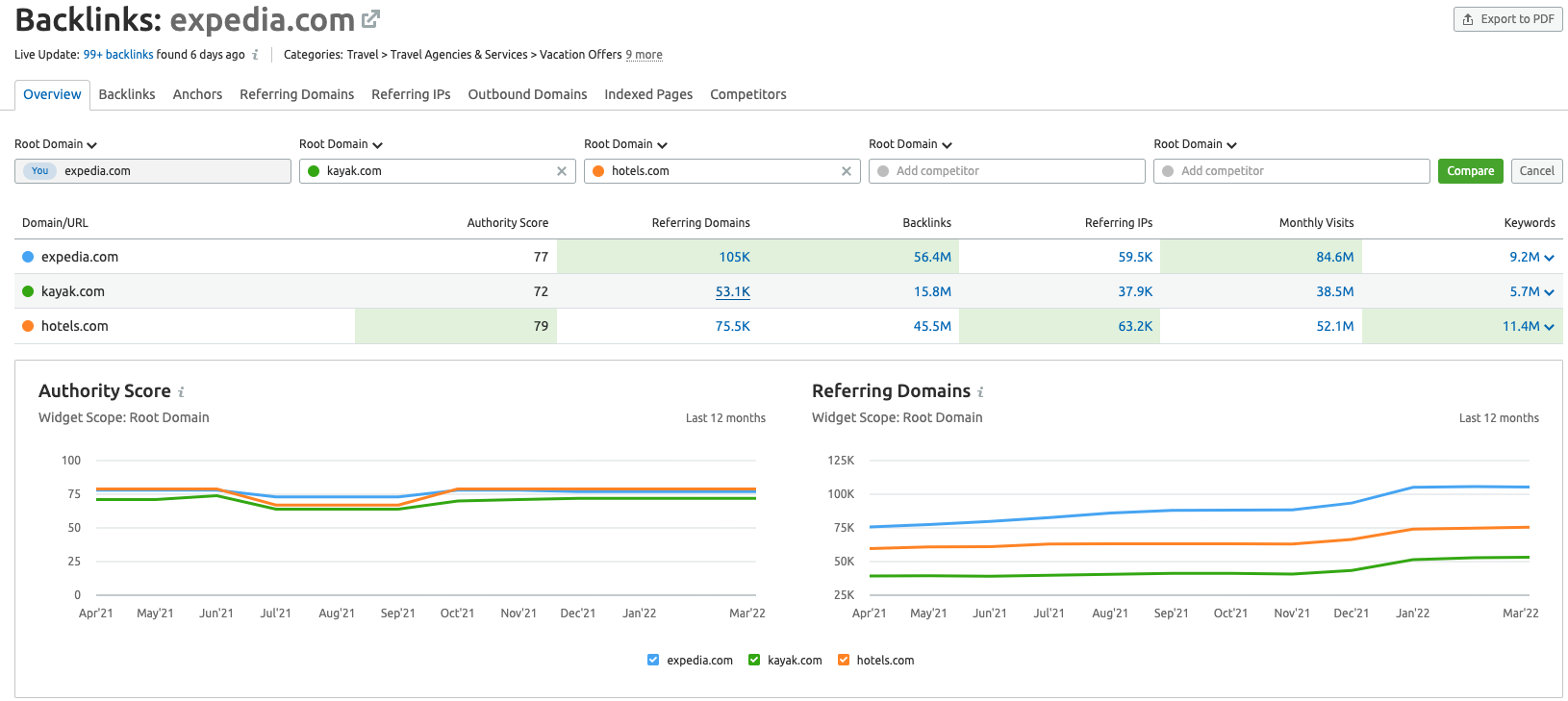
Task: Expand Root Domain dropdown above hotels.com field
Action: tap(625, 144)
